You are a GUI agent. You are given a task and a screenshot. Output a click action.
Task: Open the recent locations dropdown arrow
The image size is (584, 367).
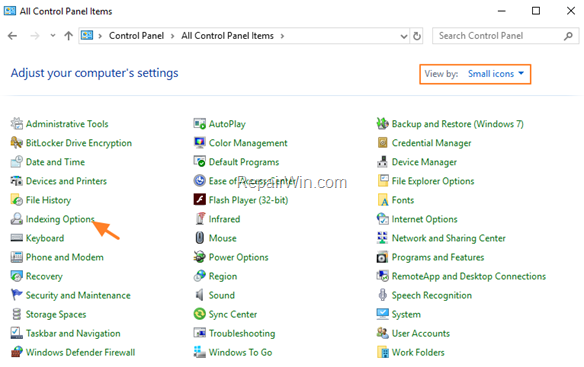pyautogui.click(x=53, y=36)
